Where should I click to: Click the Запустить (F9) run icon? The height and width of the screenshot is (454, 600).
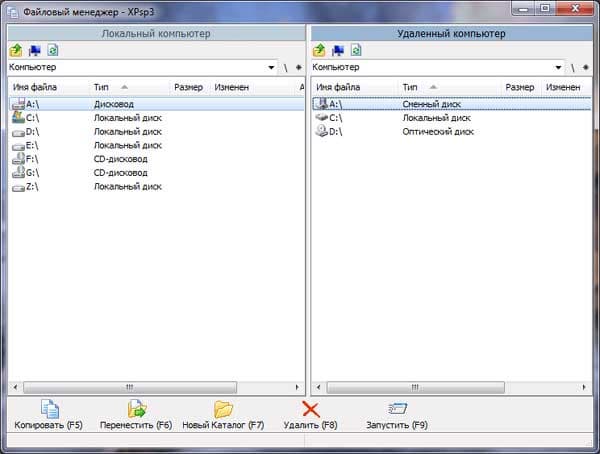coord(397,409)
